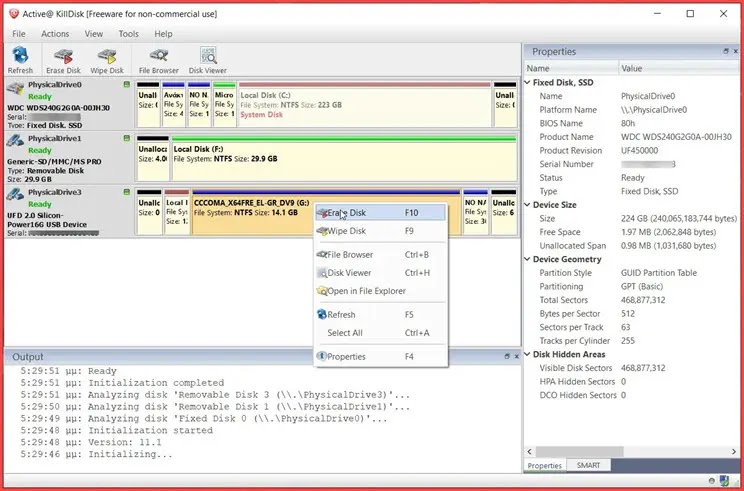Switch to the SMART tab
This screenshot has height=491, width=744.
coord(588,465)
